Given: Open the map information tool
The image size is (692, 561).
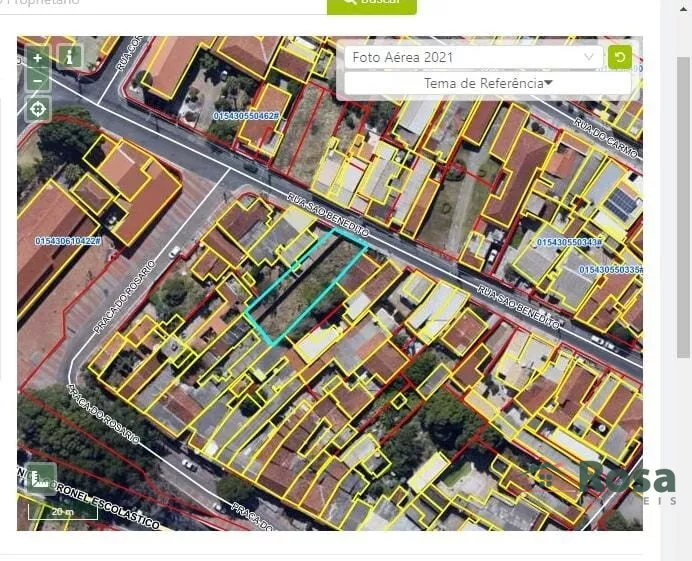Looking at the screenshot, I should (x=70, y=57).
